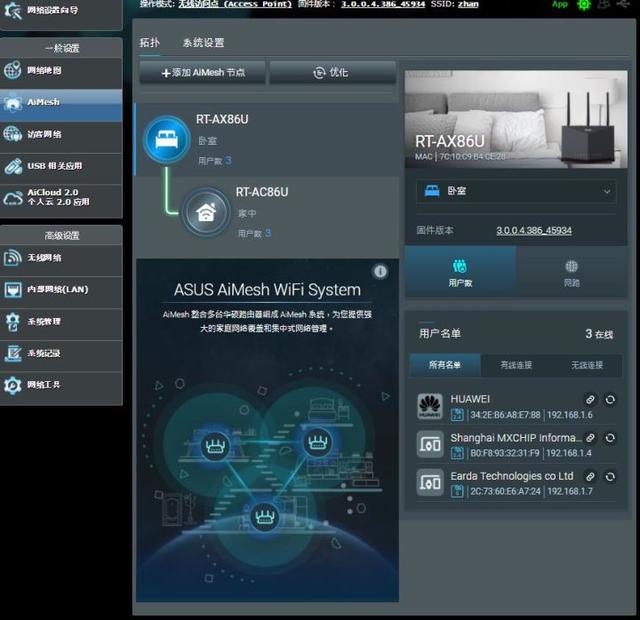Switch to the 拓扑 tab
The height and width of the screenshot is (620, 640).
coord(149,42)
